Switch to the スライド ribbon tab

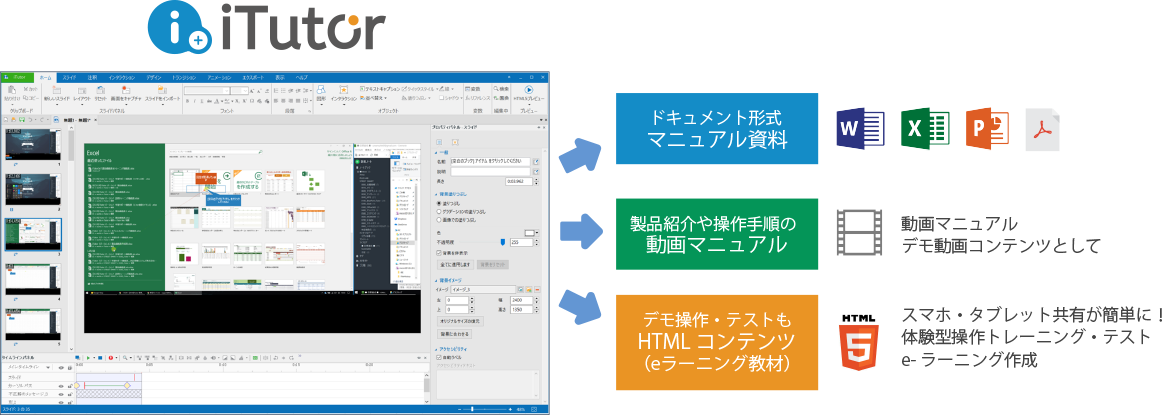click(69, 78)
